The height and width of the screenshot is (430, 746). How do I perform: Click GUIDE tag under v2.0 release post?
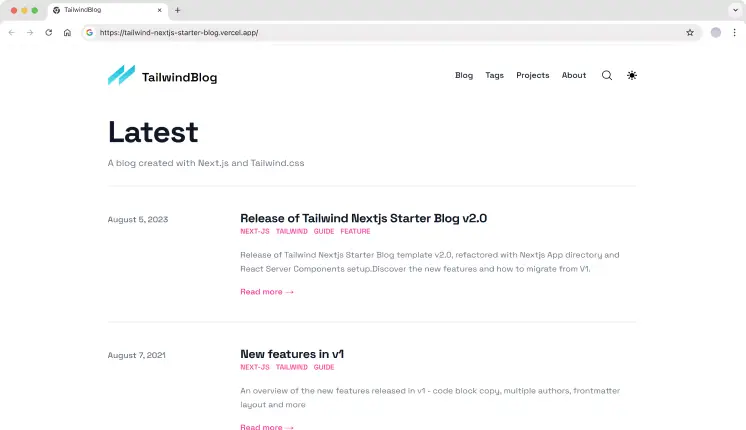point(324,231)
